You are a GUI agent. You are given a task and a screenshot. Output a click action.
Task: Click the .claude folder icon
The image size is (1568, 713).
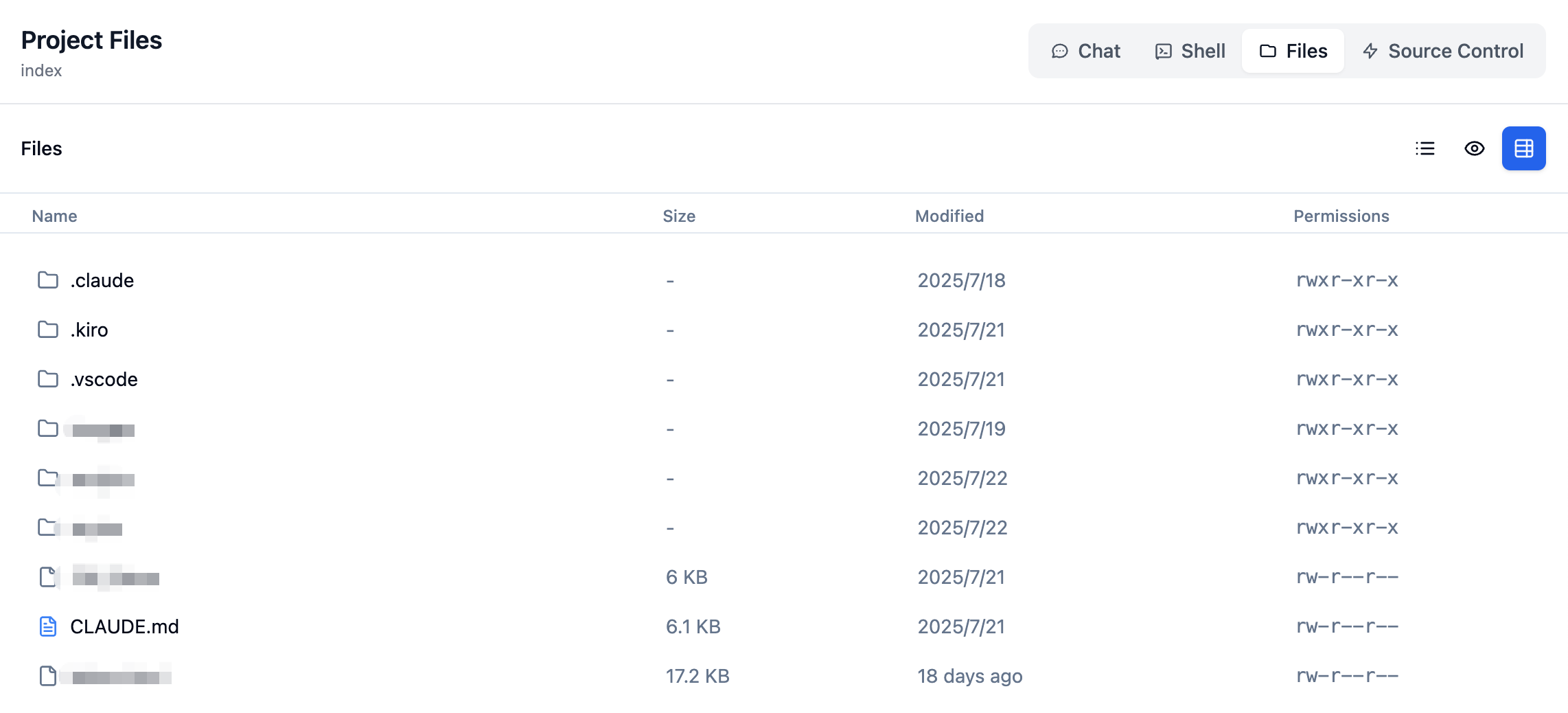(48, 280)
